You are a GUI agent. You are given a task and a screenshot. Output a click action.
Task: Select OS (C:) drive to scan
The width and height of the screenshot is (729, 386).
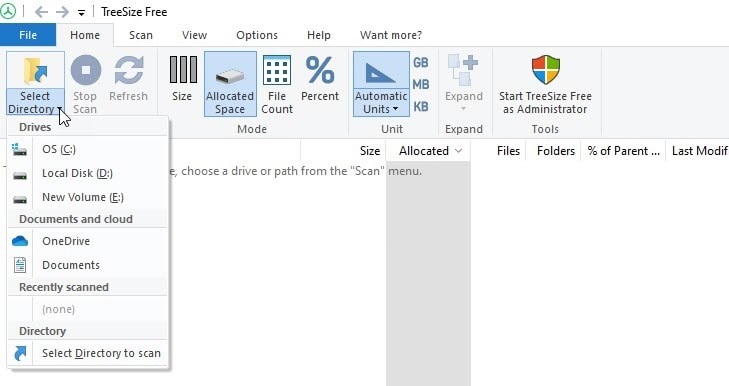[x=87, y=149]
